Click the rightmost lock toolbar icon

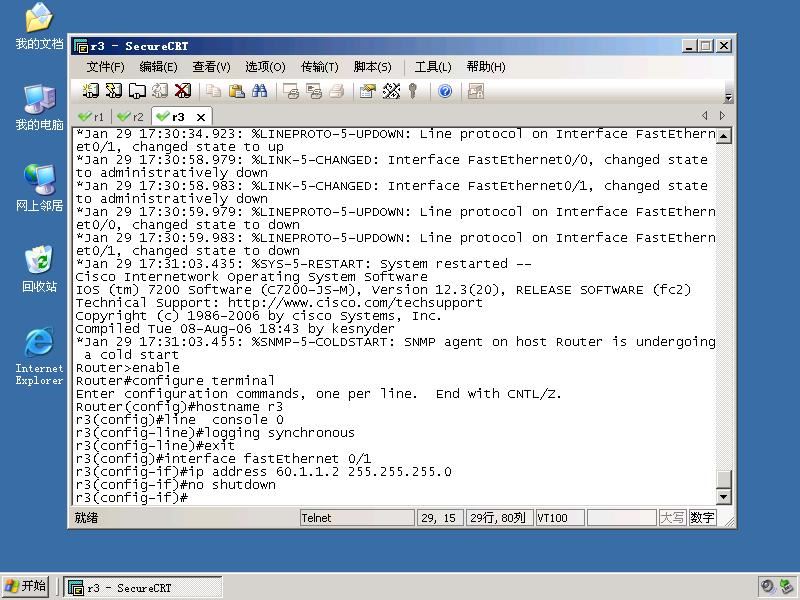476,91
